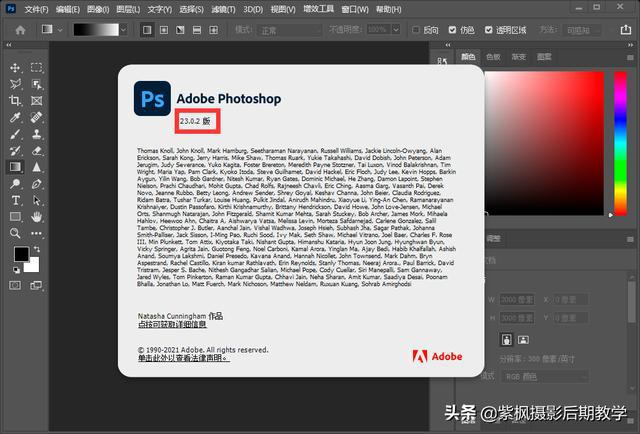Select the Path Selection tool
Screen dimensions: 640x434
point(36,200)
